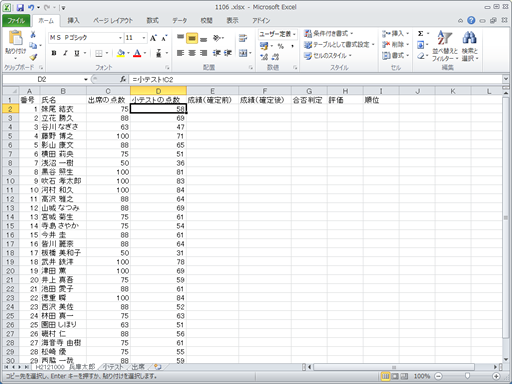Viewport: 512px width, 384px height.
Task: Click the vertical scrollbar down arrow
Action: point(506,360)
